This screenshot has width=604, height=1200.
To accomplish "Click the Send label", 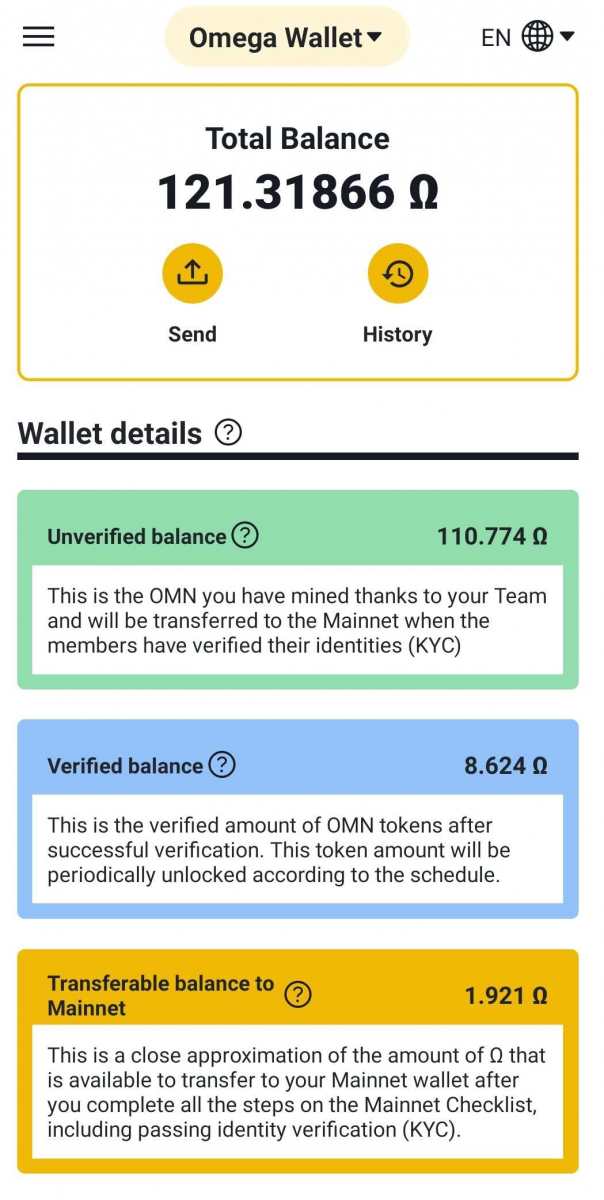I will [192, 334].
